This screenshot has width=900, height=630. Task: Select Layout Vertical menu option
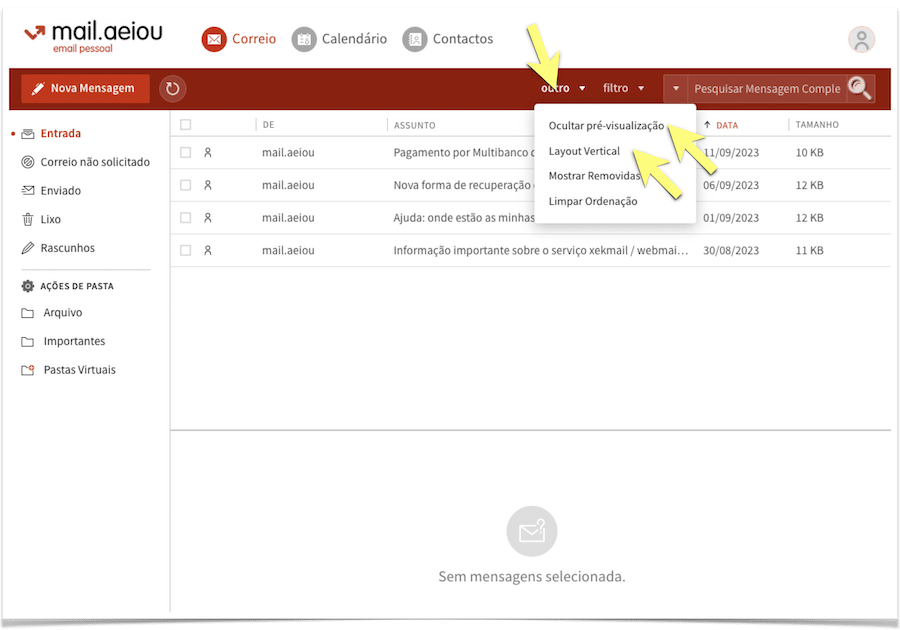click(584, 151)
